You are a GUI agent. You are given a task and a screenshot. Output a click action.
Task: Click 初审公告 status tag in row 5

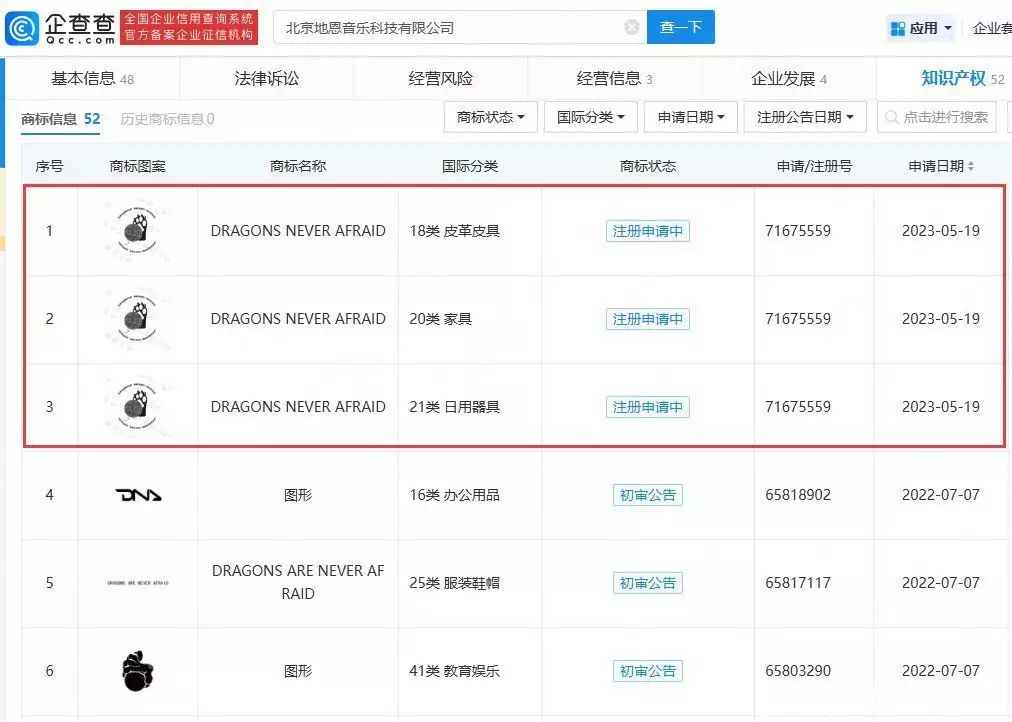pos(647,583)
